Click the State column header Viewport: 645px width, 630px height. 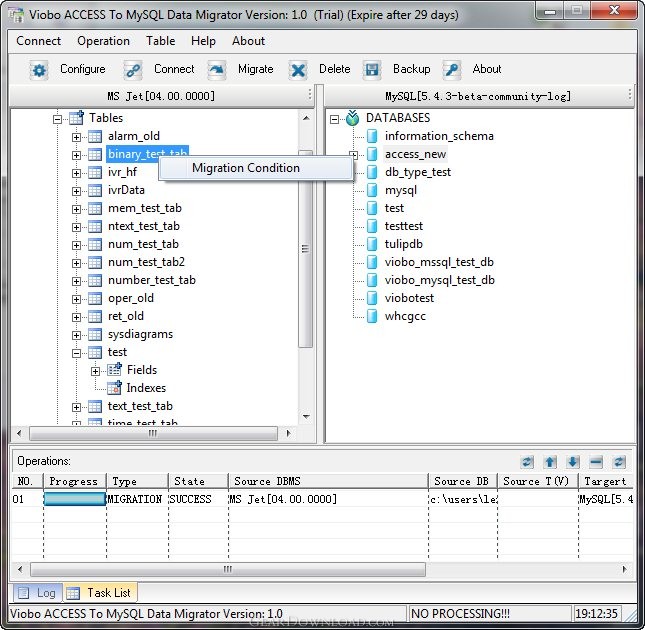(x=198, y=481)
